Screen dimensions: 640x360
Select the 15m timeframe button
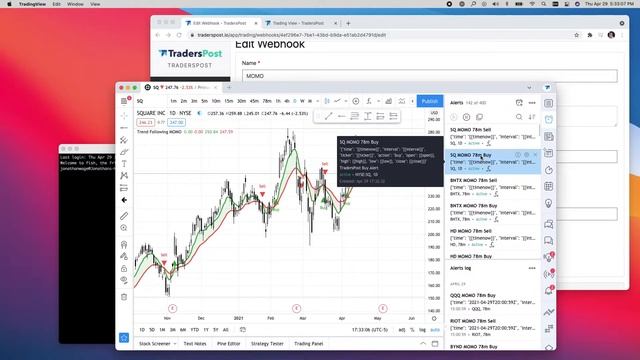coord(229,101)
